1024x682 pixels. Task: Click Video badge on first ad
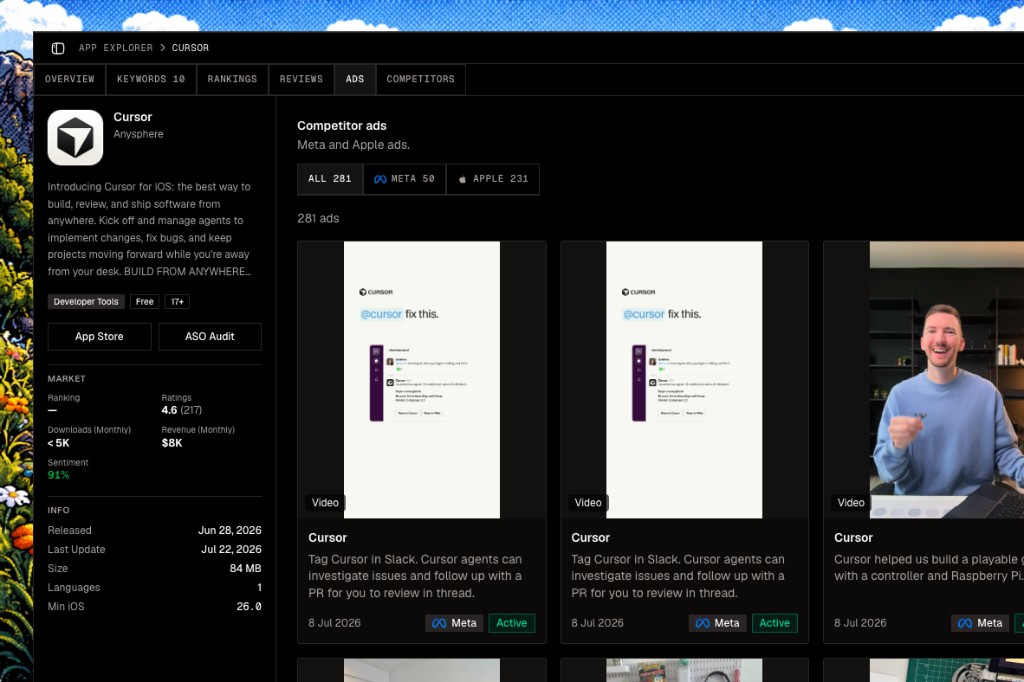pyautogui.click(x=325, y=502)
